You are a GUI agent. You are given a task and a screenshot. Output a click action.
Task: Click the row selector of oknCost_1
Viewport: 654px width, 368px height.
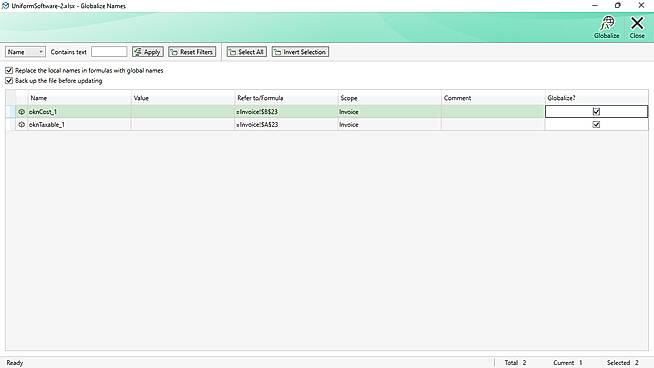point(11,112)
